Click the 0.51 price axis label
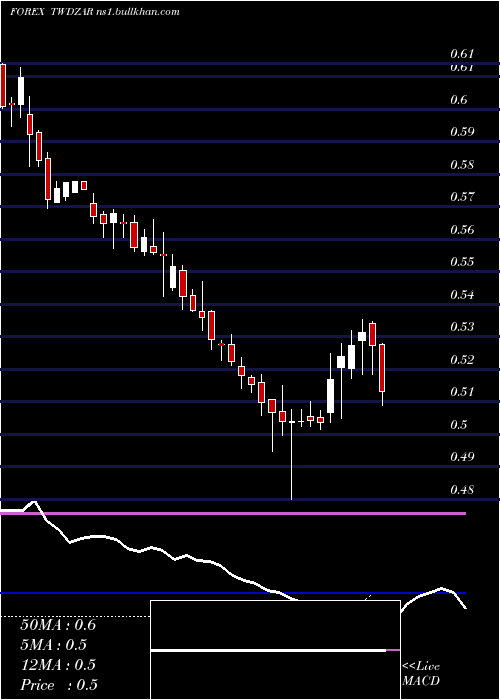The image size is (500, 700). coord(462,392)
